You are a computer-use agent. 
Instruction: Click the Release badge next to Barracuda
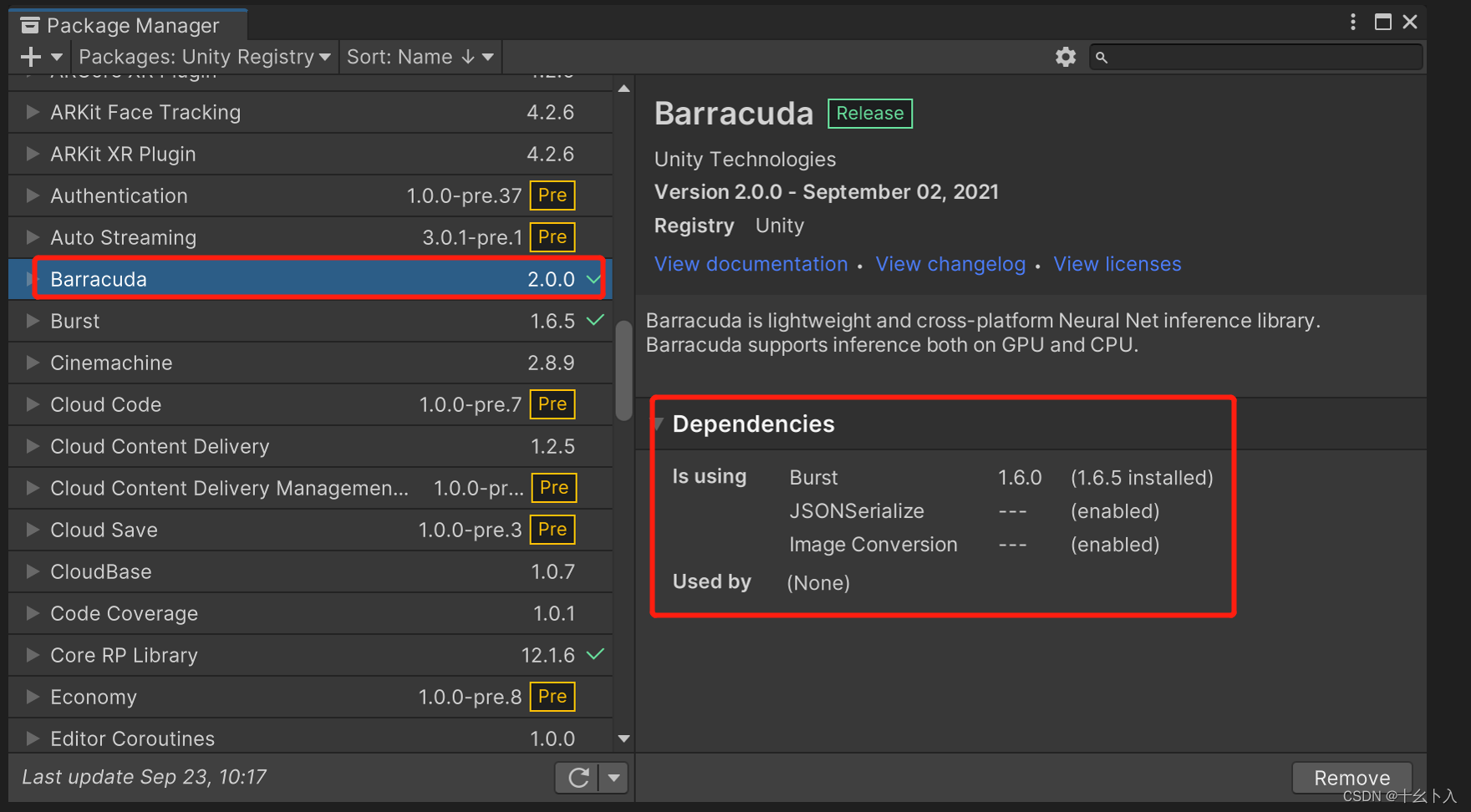pos(870,113)
